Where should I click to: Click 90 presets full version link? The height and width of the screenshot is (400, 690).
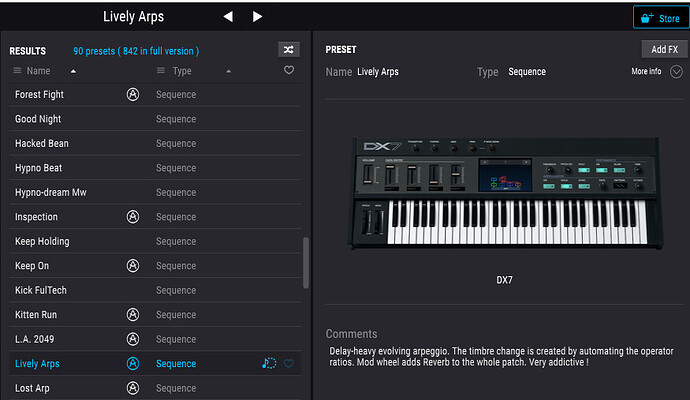point(136,51)
